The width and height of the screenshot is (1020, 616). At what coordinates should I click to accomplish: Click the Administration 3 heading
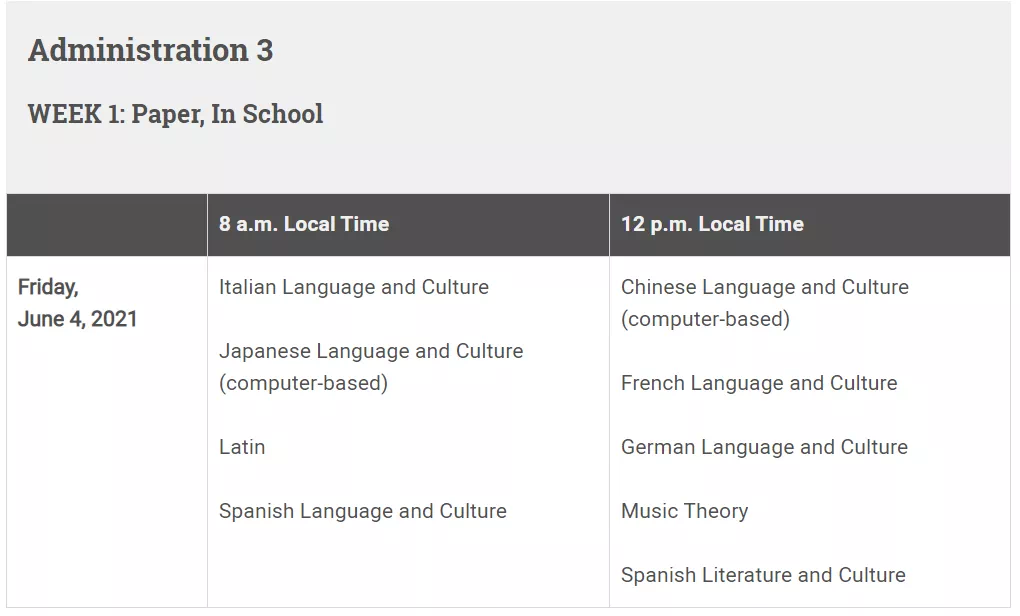(x=150, y=50)
